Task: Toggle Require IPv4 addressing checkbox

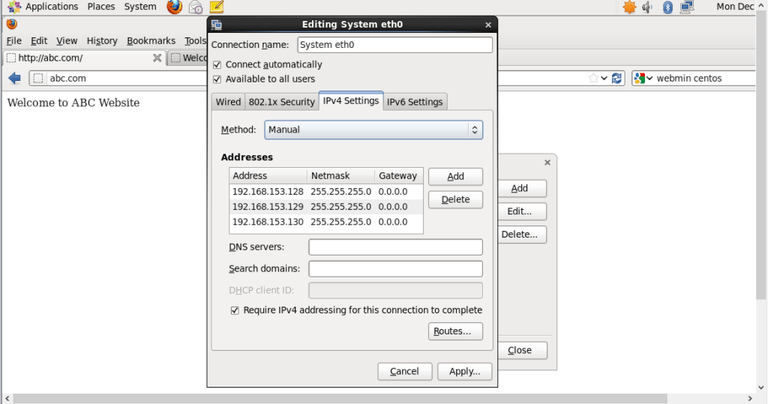Action: pos(235,310)
